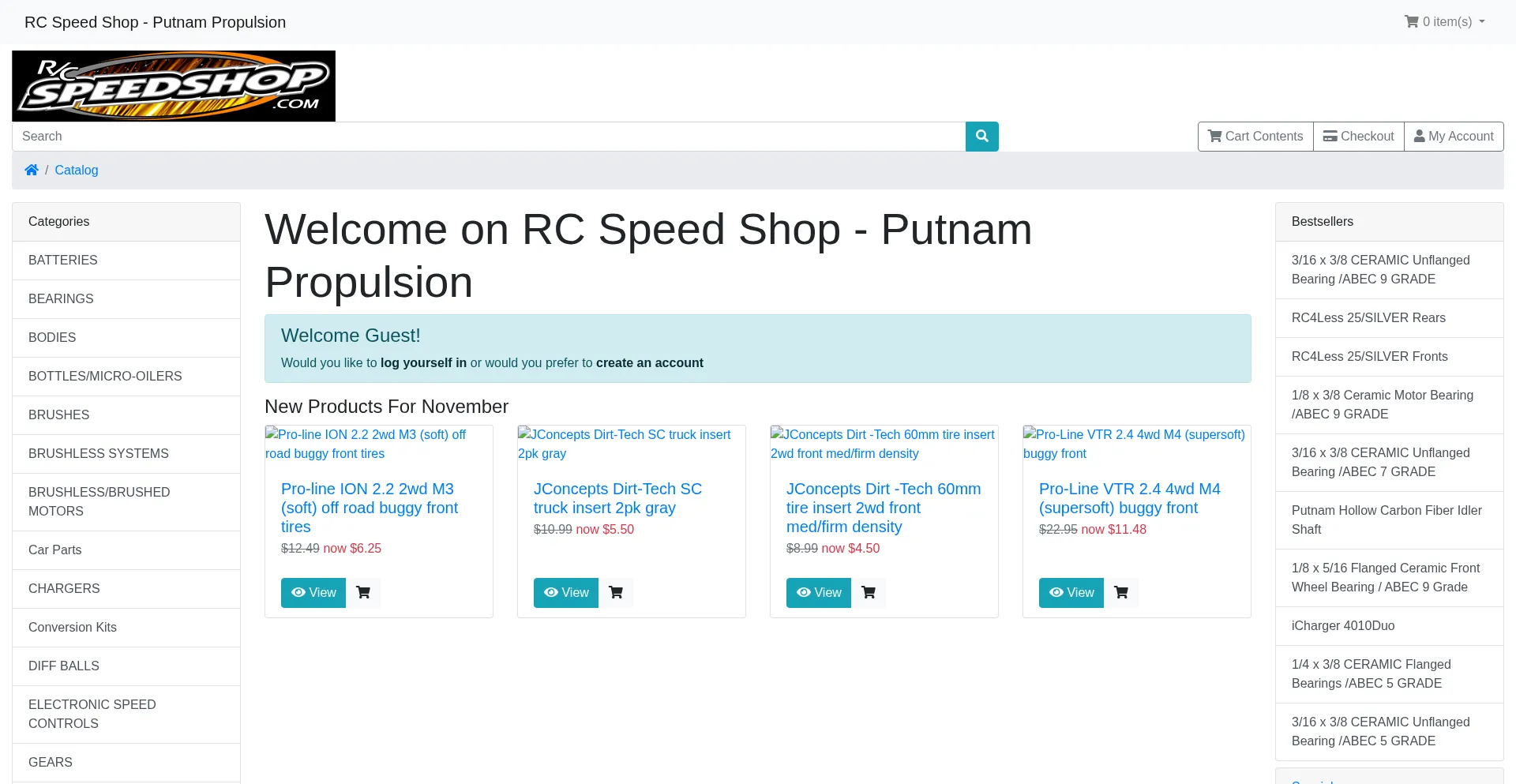Add Pro-Line VTR 2.4 to cart

tap(1121, 592)
